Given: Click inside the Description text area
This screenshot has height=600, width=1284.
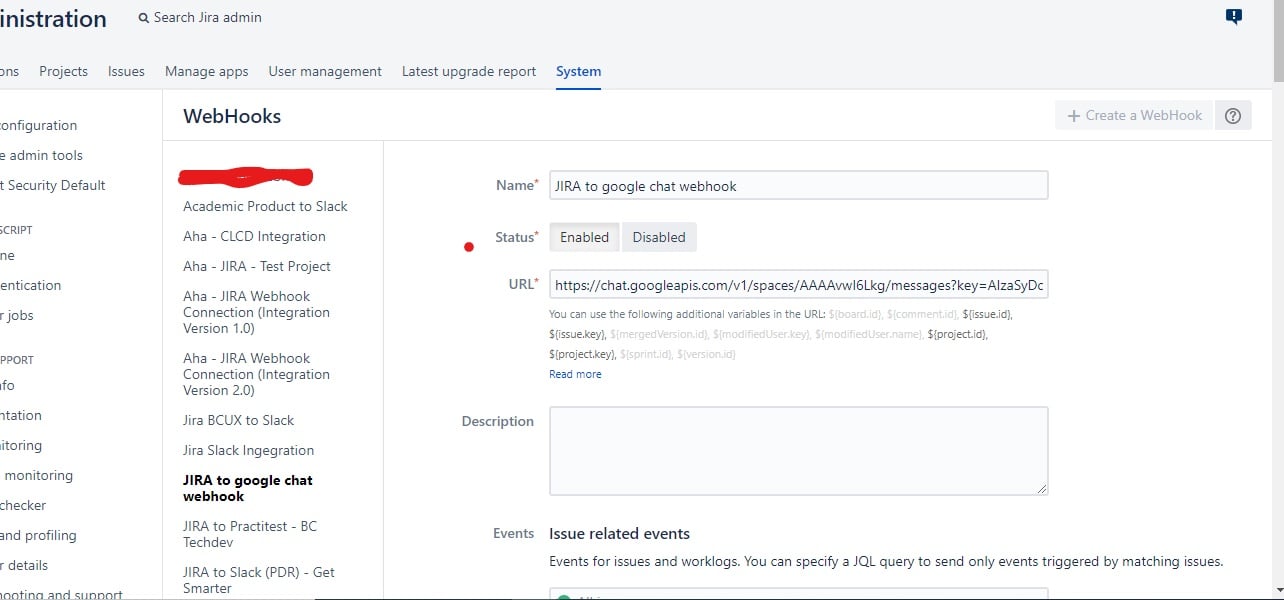Looking at the screenshot, I should (x=798, y=450).
